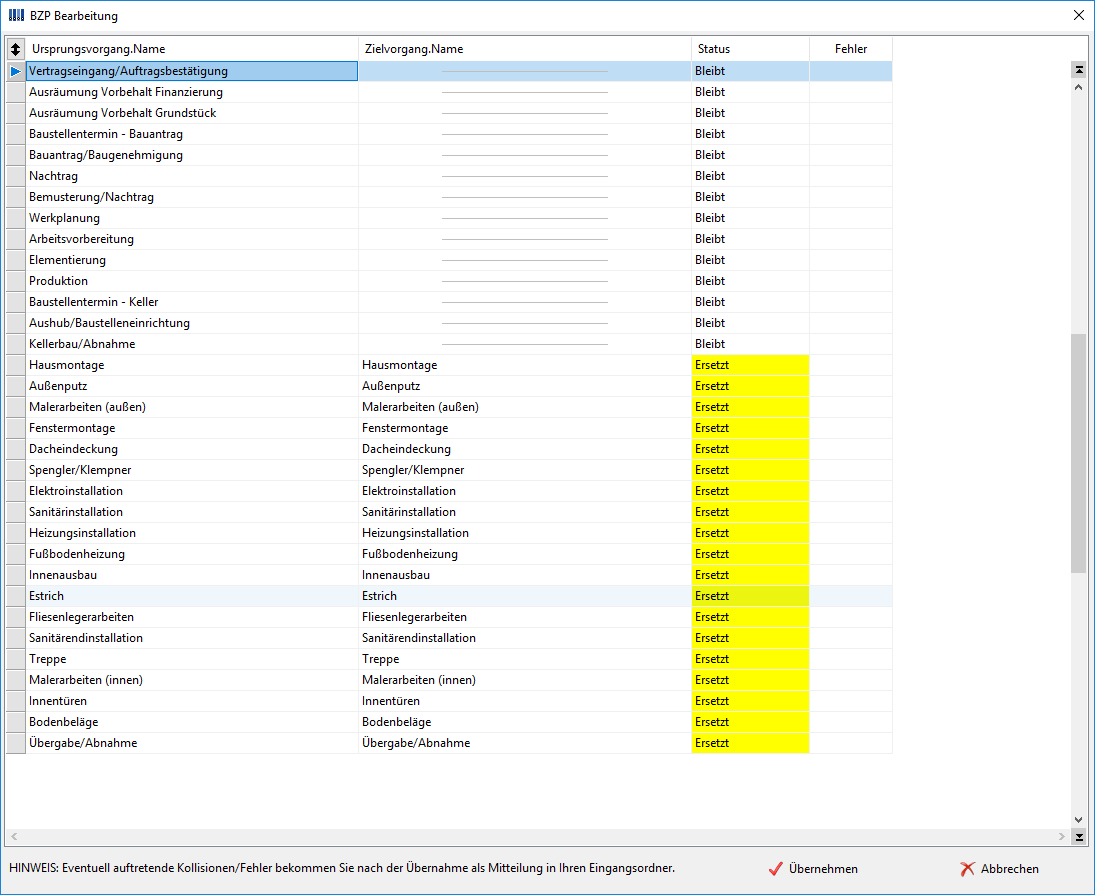Sort by the Zielvorgang.Name column header
The height and width of the screenshot is (895, 1095).
point(525,49)
